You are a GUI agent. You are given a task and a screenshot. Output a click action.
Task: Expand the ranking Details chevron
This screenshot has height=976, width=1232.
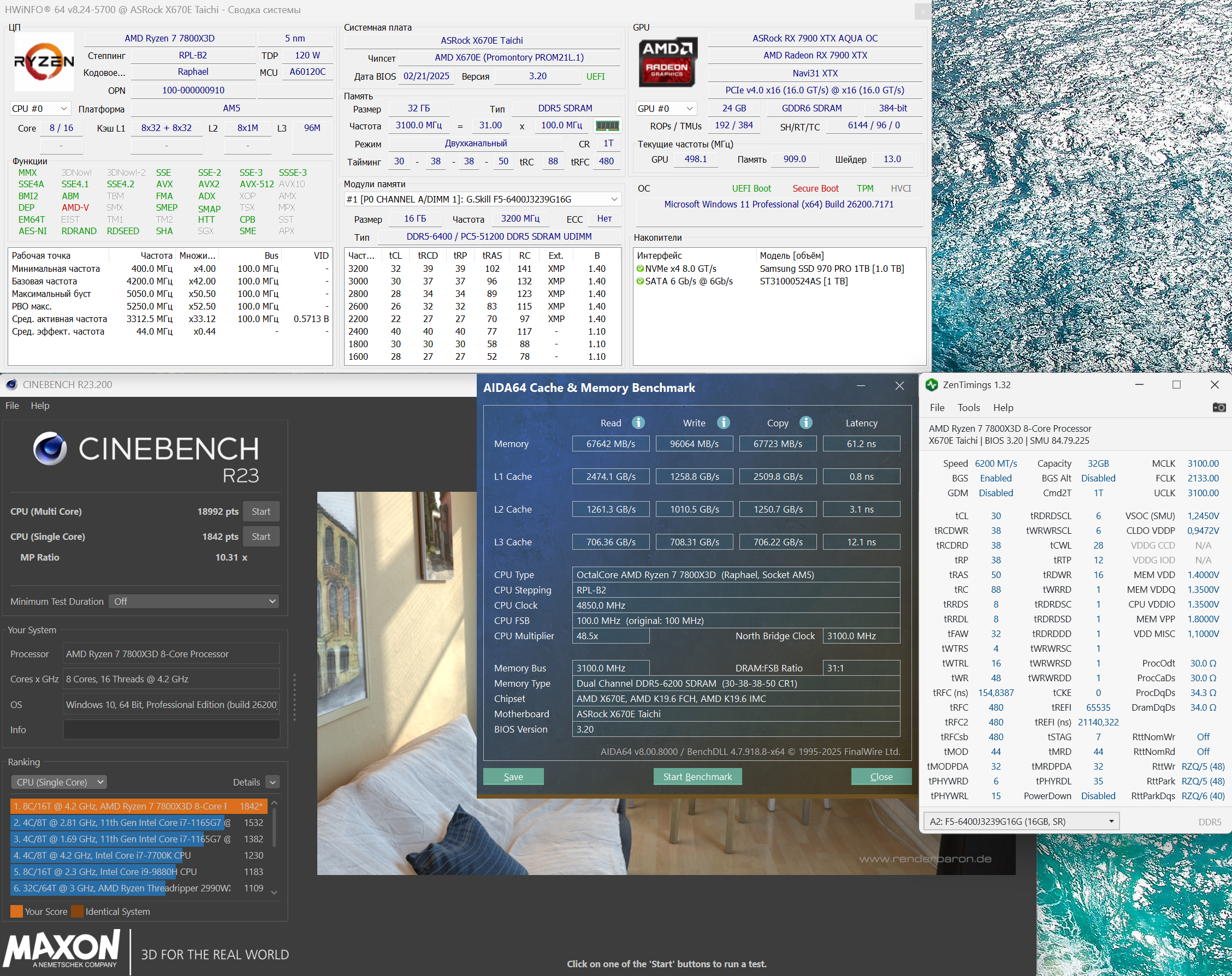[273, 782]
